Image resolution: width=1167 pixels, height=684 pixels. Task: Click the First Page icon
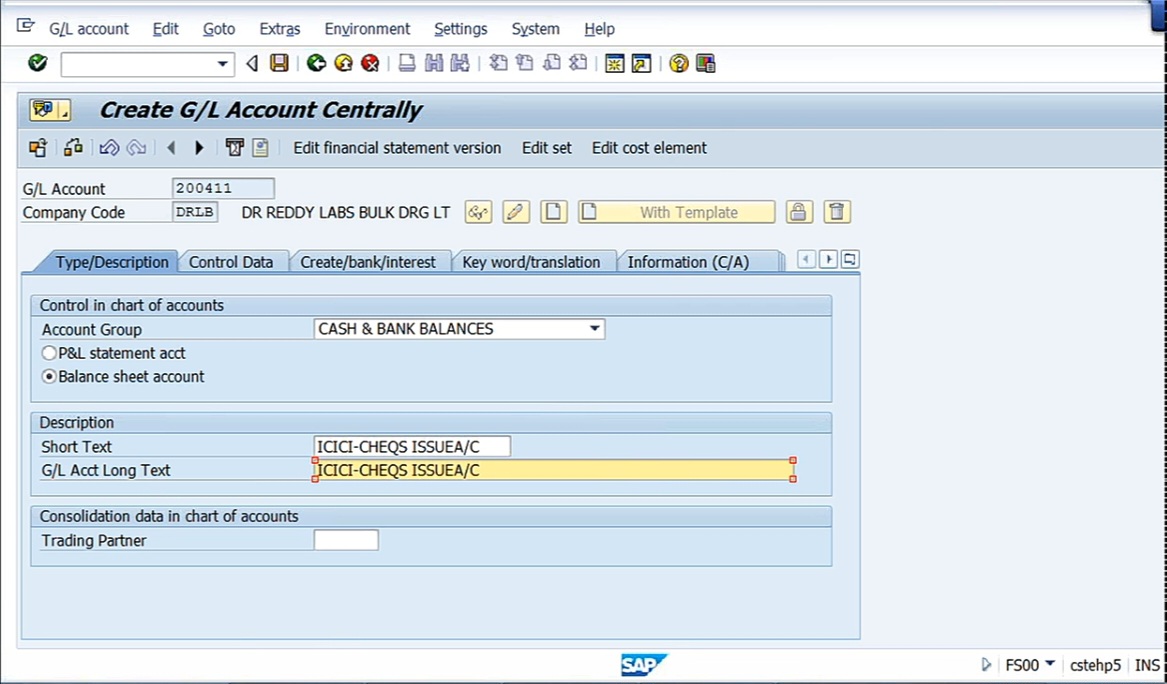498,63
